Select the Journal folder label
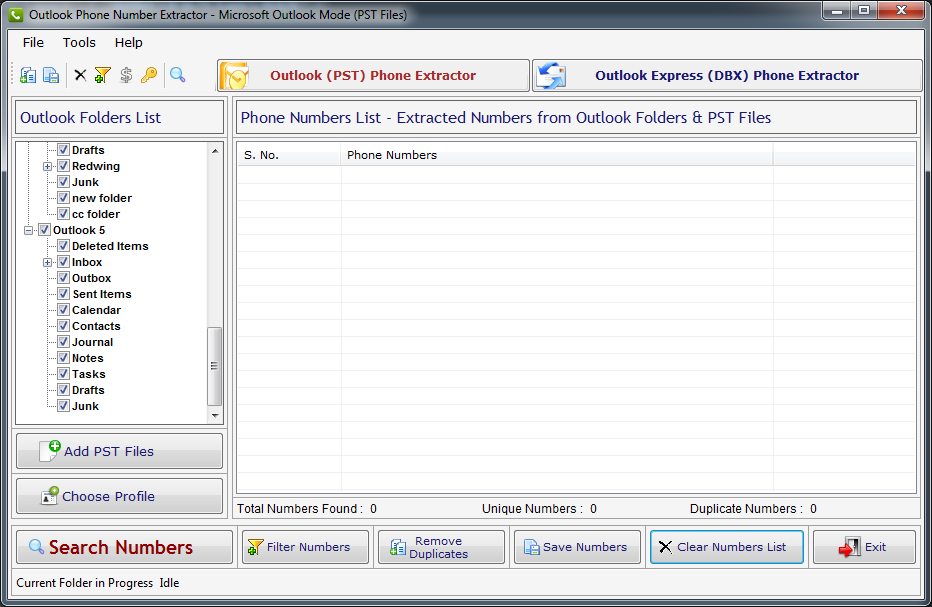This screenshot has height=607, width=932. coord(92,342)
